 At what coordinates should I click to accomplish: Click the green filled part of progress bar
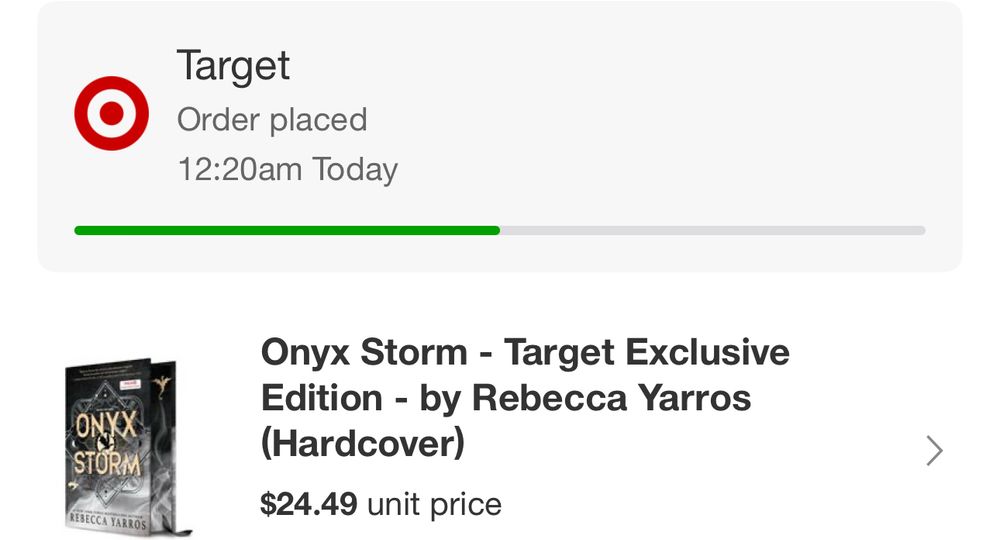(x=287, y=231)
